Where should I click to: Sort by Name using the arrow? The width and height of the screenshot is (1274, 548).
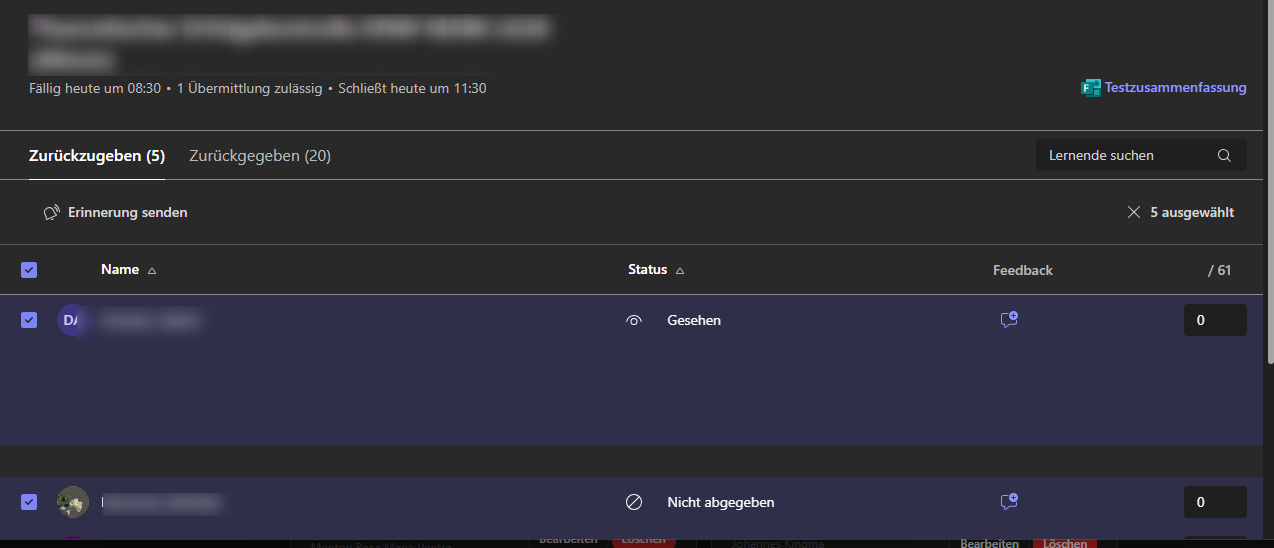click(x=152, y=271)
